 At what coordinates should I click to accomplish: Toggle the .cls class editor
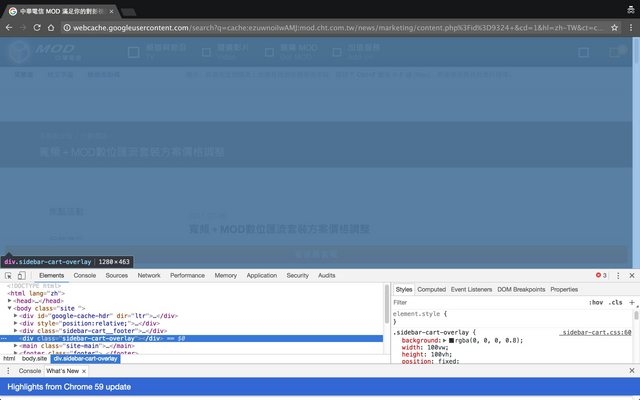pyautogui.click(x=616, y=302)
